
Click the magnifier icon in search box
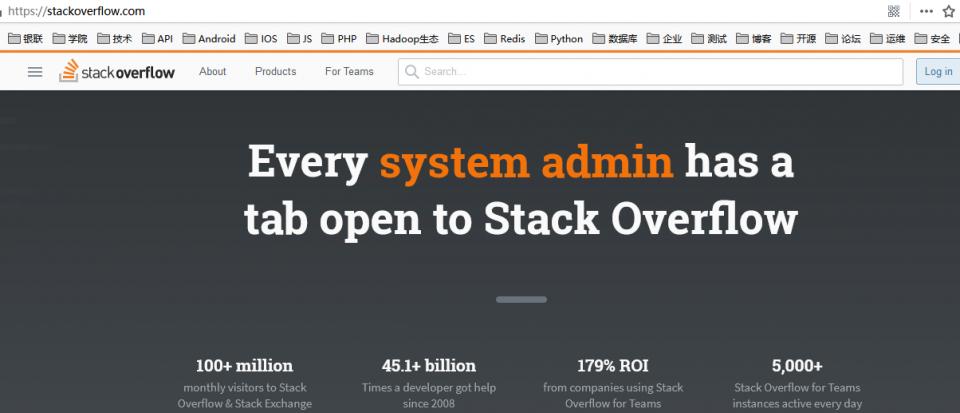click(412, 72)
